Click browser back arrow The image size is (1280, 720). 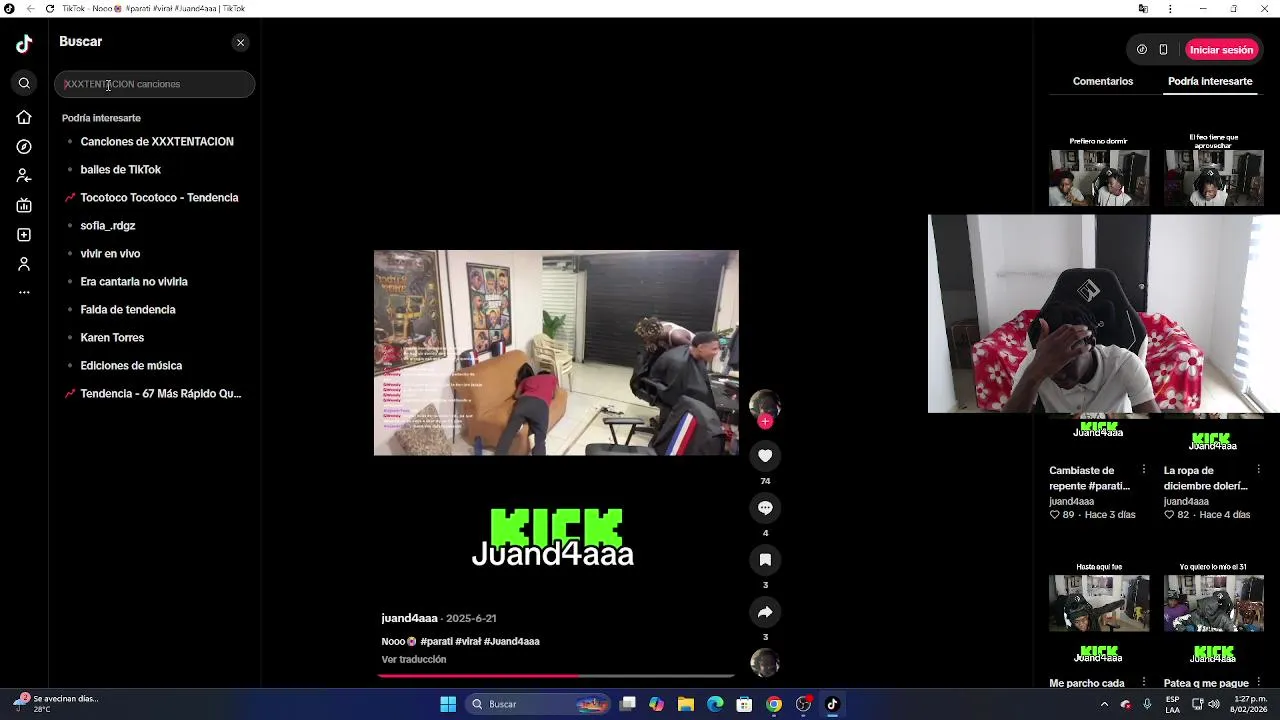(x=31, y=8)
